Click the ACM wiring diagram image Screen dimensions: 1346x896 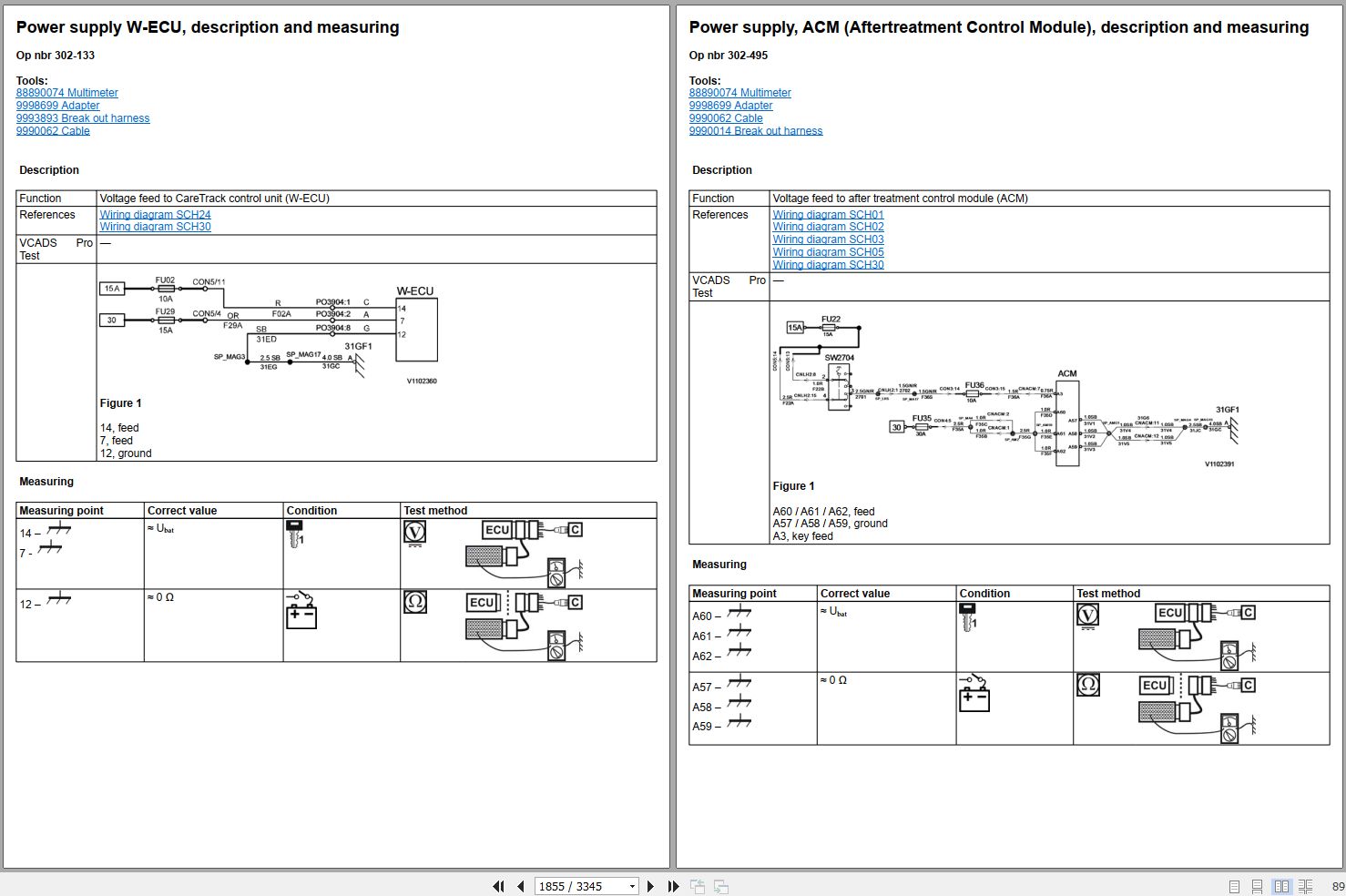coord(1006,392)
